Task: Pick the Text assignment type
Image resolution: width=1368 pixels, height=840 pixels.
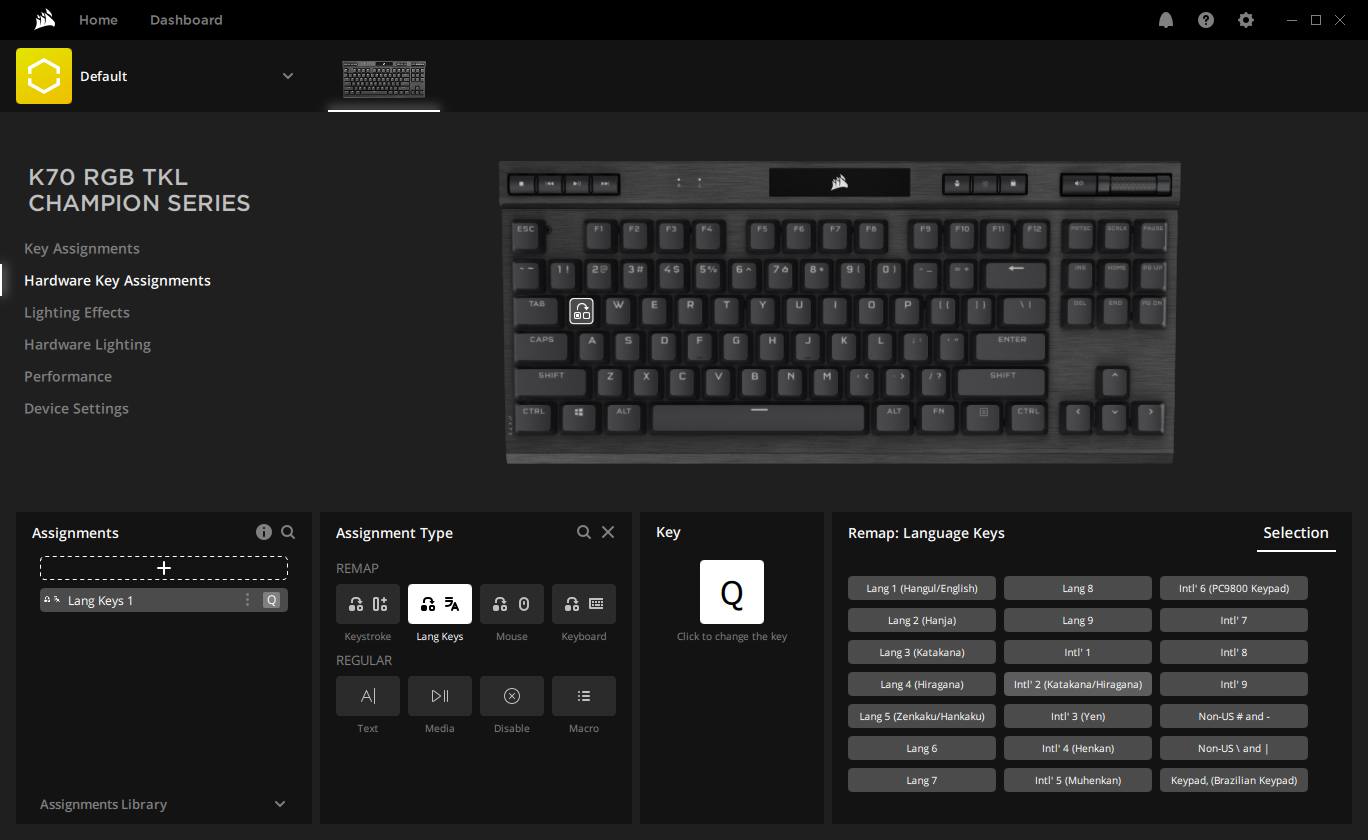Action: [367, 696]
